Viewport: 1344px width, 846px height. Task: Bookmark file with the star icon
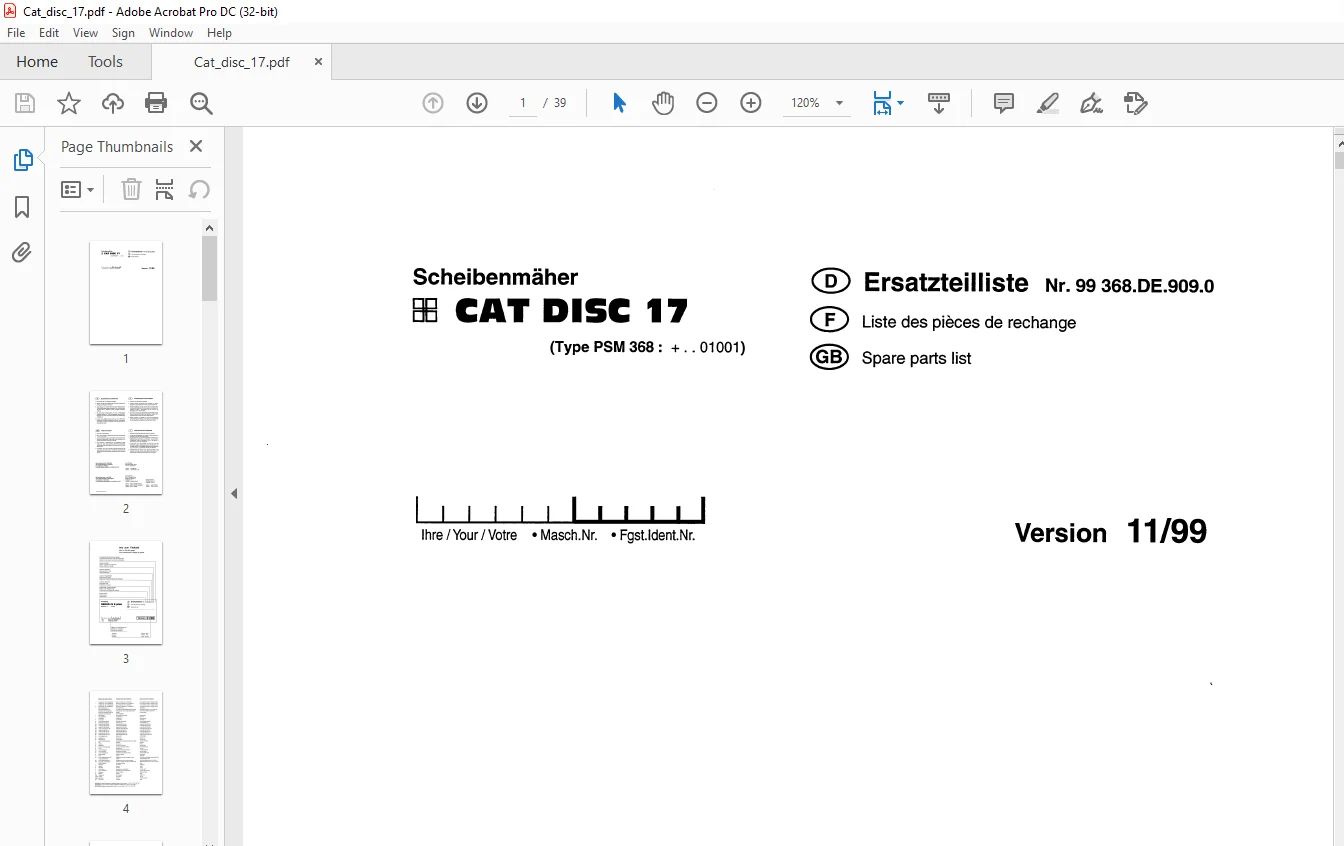point(68,103)
